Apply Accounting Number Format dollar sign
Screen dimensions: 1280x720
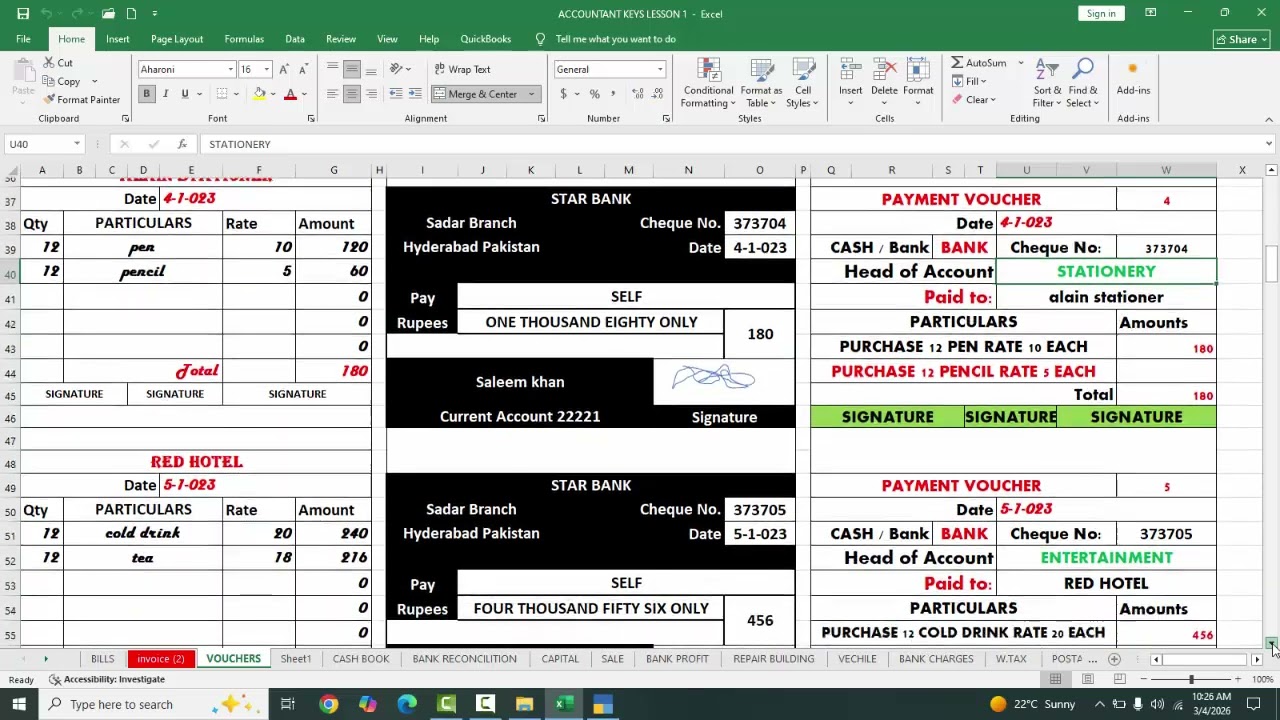click(563, 94)
